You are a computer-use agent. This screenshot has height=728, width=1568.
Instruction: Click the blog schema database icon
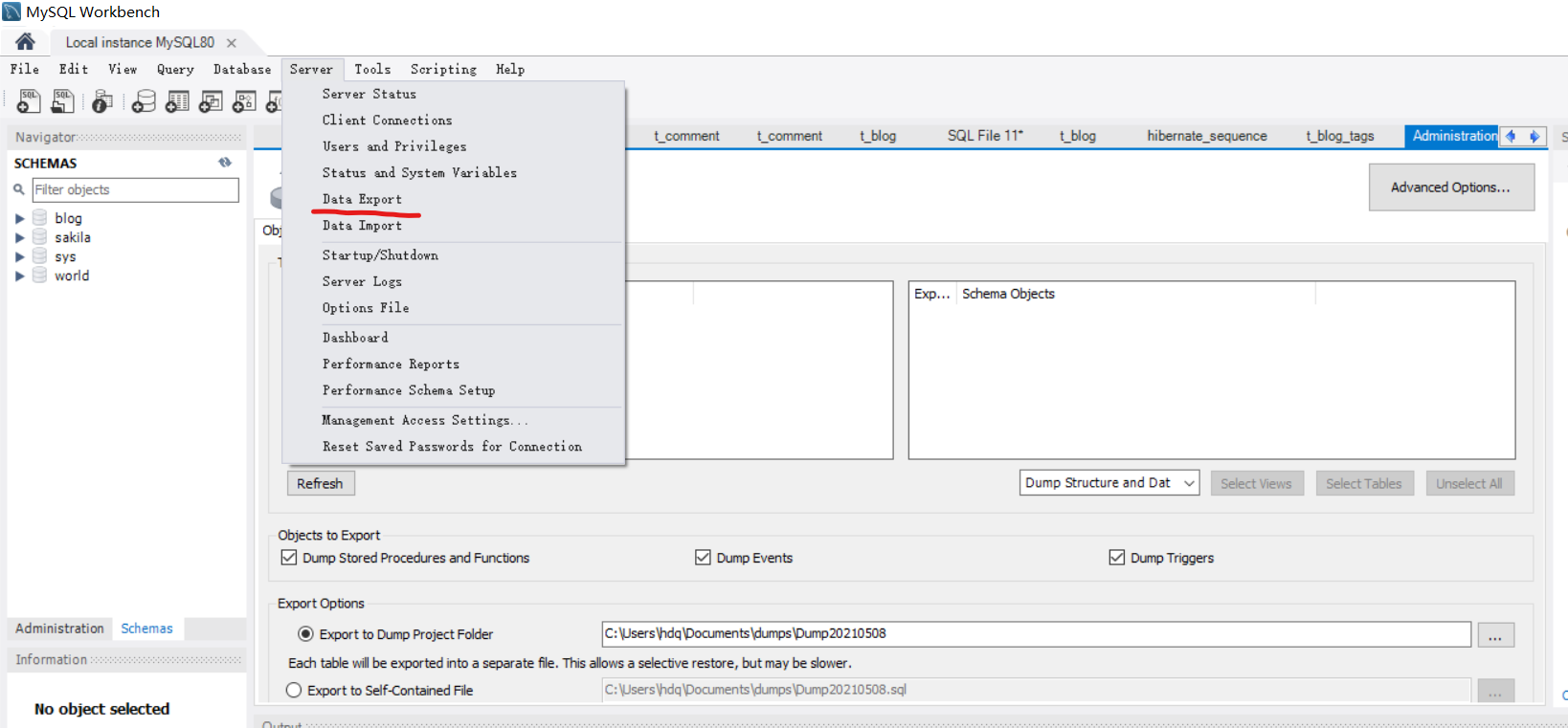pos(39,218)
